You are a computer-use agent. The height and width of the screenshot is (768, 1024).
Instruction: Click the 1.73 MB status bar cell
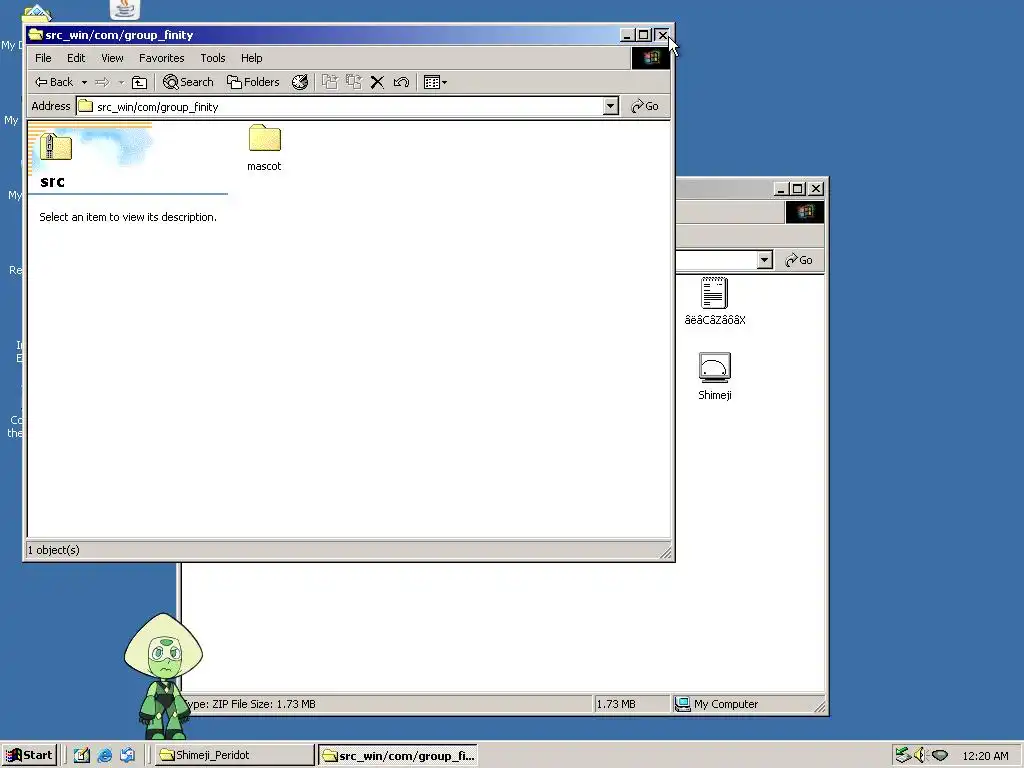[x=631, y=704]
